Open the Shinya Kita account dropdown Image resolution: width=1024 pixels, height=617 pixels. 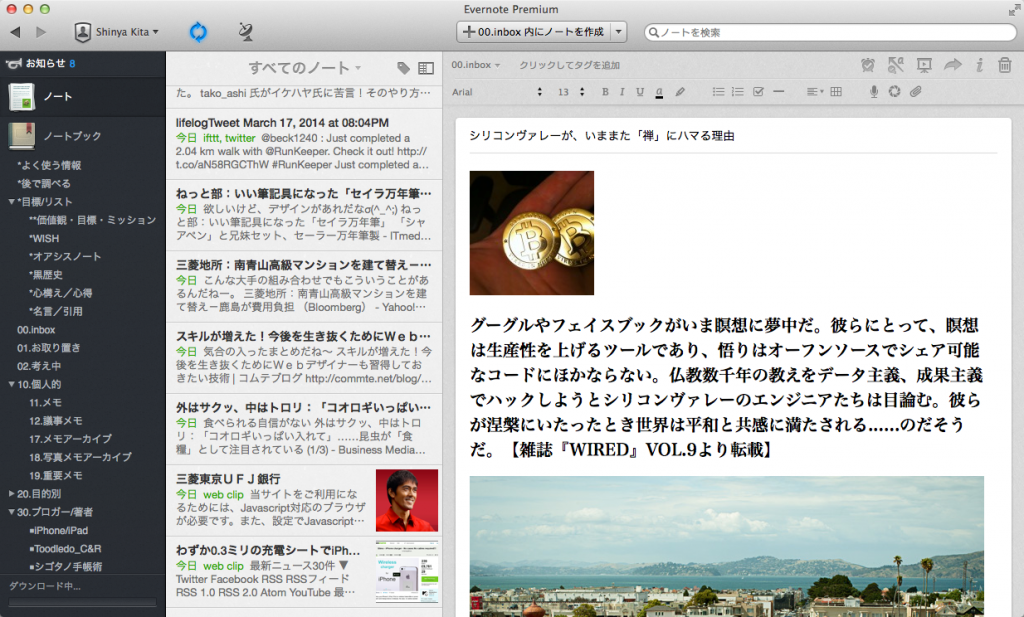(117, 32)
